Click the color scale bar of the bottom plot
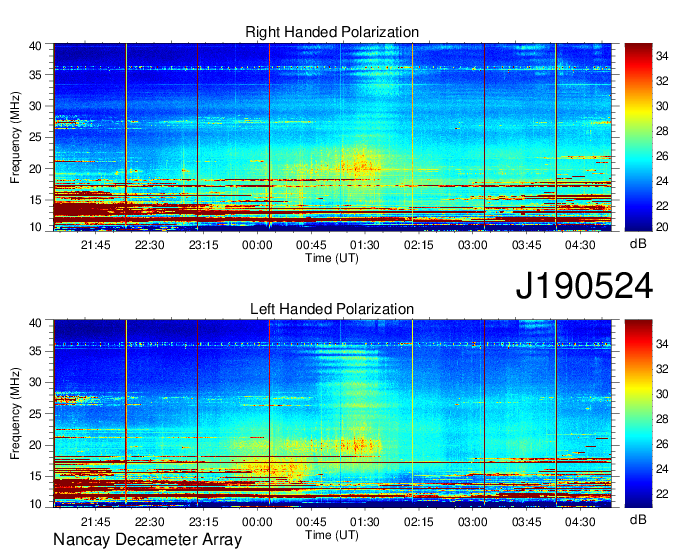This screenshot has width=680, height=552. pos(638,413)
